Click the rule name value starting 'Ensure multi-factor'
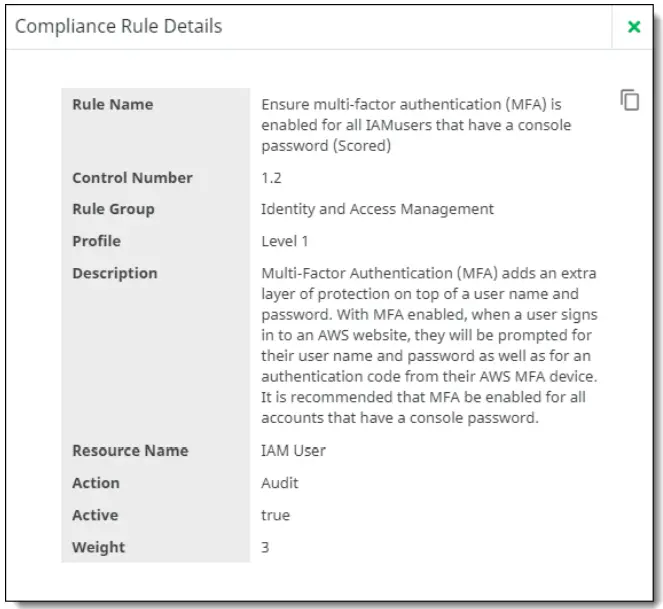Image resolution: width=663 pixels, height=609 pixels. click(416, 125)
